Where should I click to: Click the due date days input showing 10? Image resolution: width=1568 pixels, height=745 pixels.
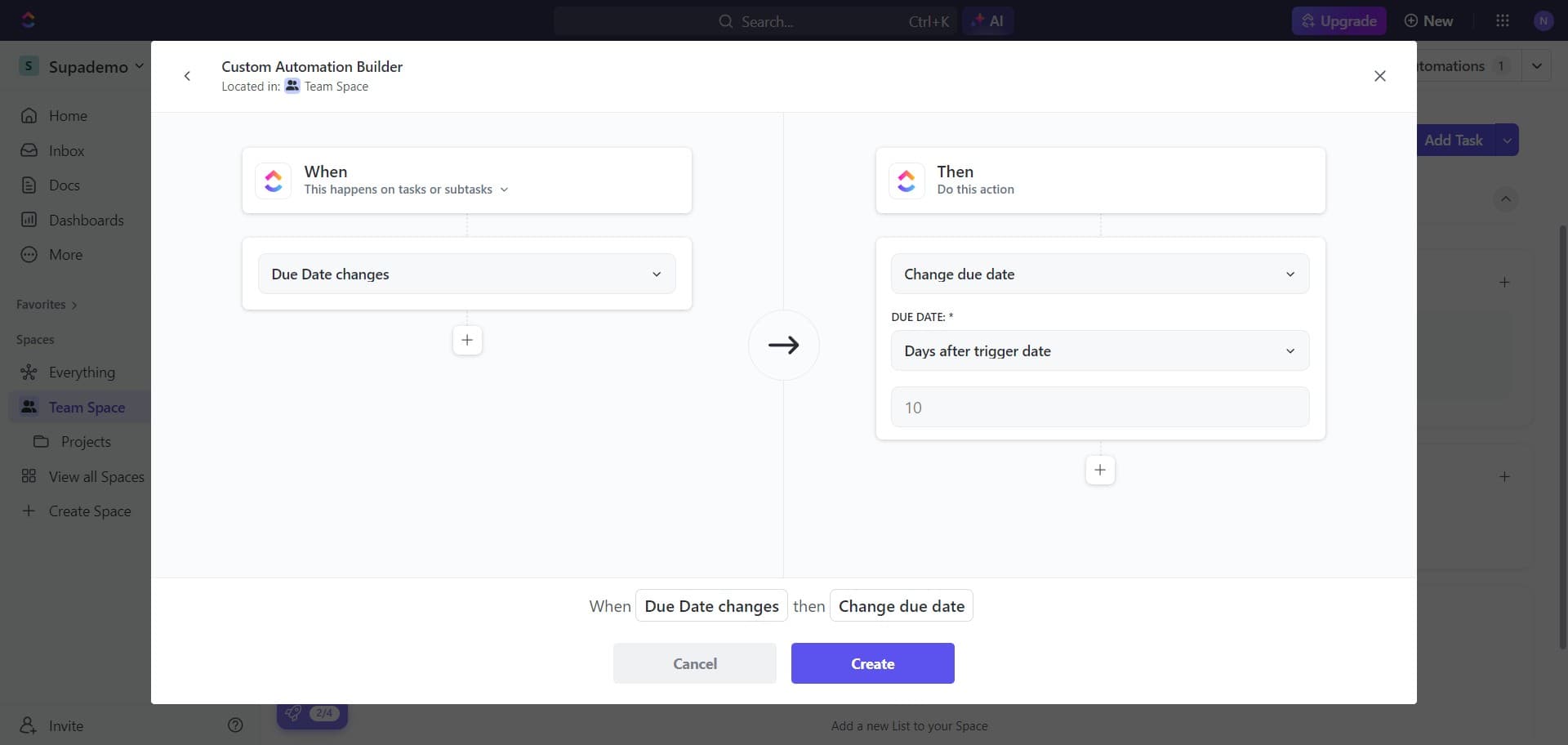click(x=1099, y=406)
